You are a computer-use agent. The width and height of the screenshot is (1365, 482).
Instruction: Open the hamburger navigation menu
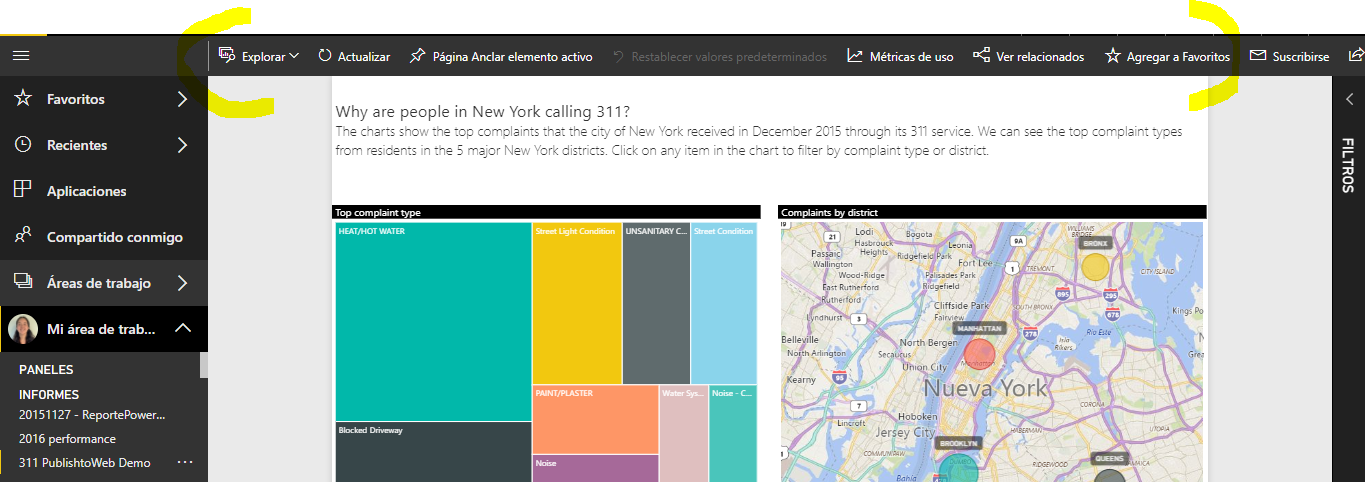click(21, 56)
